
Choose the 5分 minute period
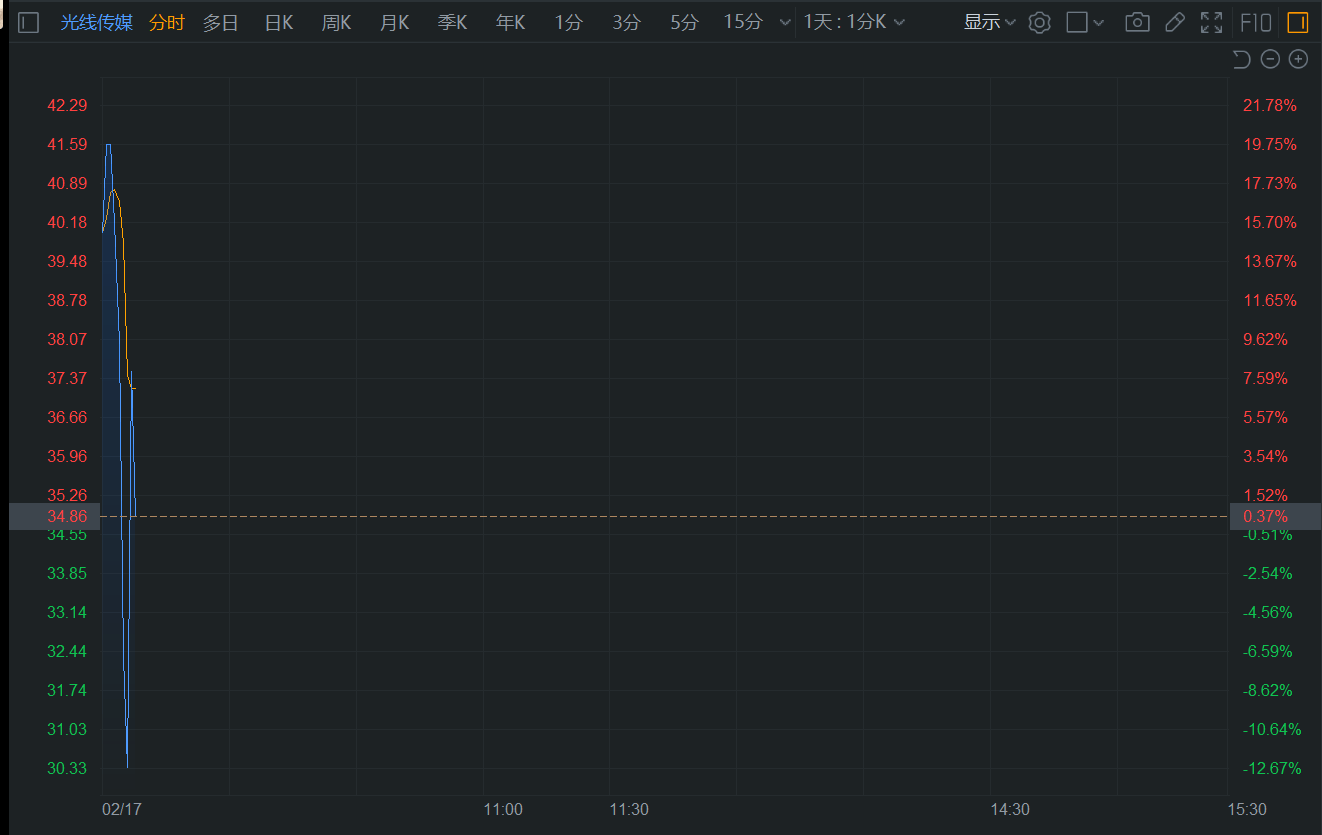(684, 22)
